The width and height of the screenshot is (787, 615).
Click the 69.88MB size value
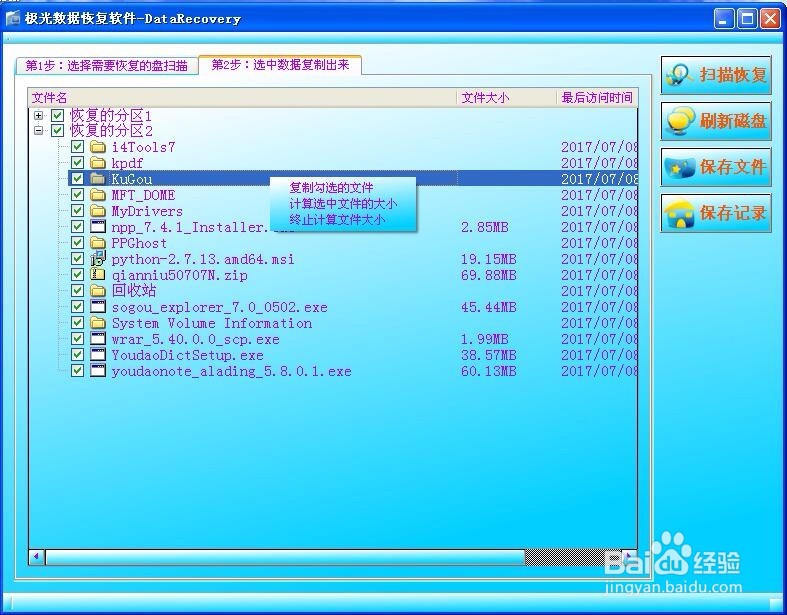[488, 275]
